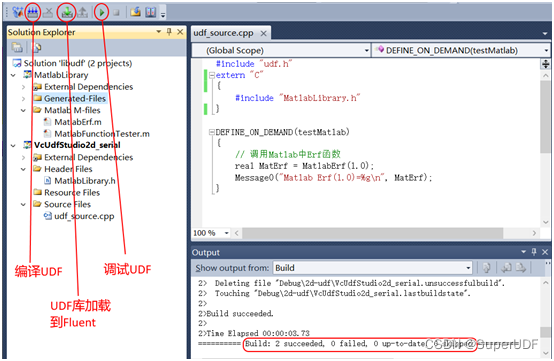Click editor horizontal scroll right arrow

534,233
